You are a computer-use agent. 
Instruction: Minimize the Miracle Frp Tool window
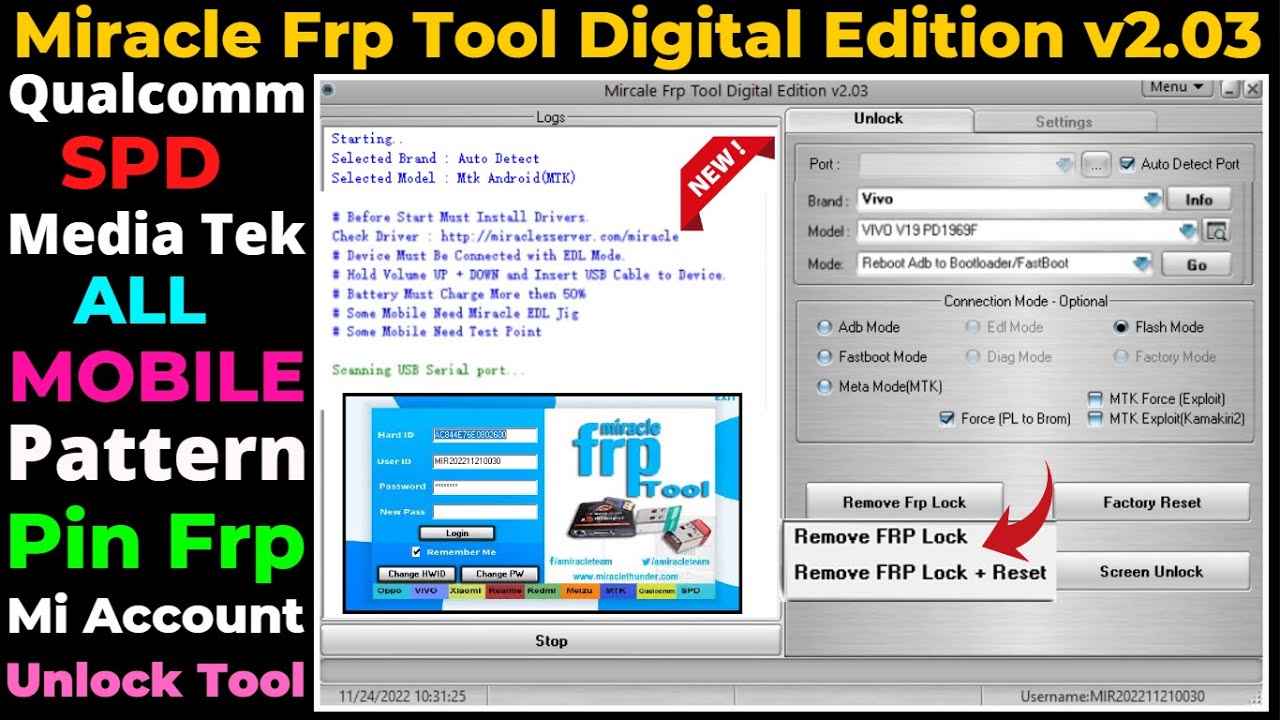(x=1230, y=89)
